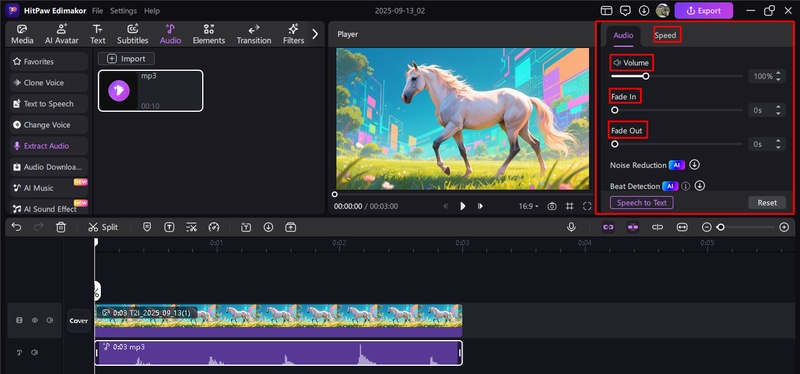Open the Settings menu
Viewport: 800px width, 374px height.
pyautogui.click(x=123, y=11)
